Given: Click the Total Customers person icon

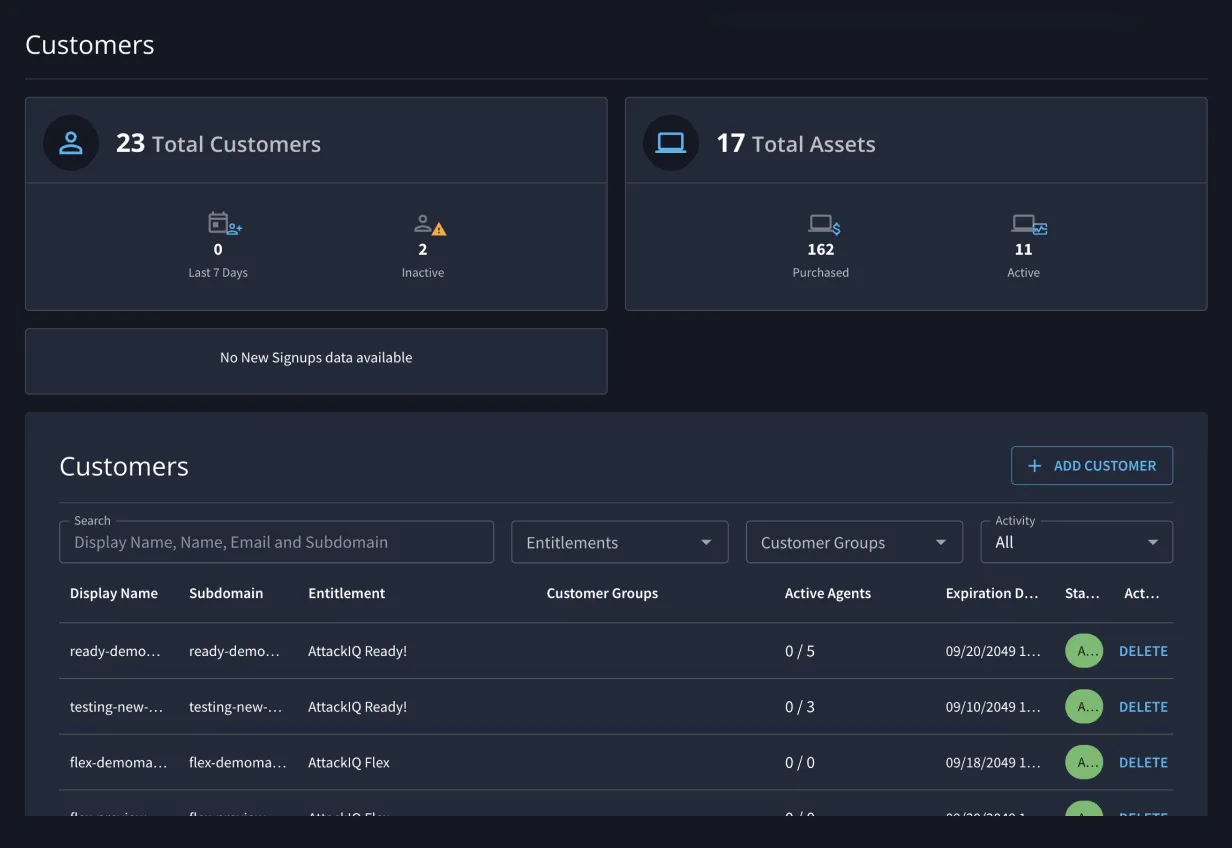Looking at the screenshot, I should point(71,143).
